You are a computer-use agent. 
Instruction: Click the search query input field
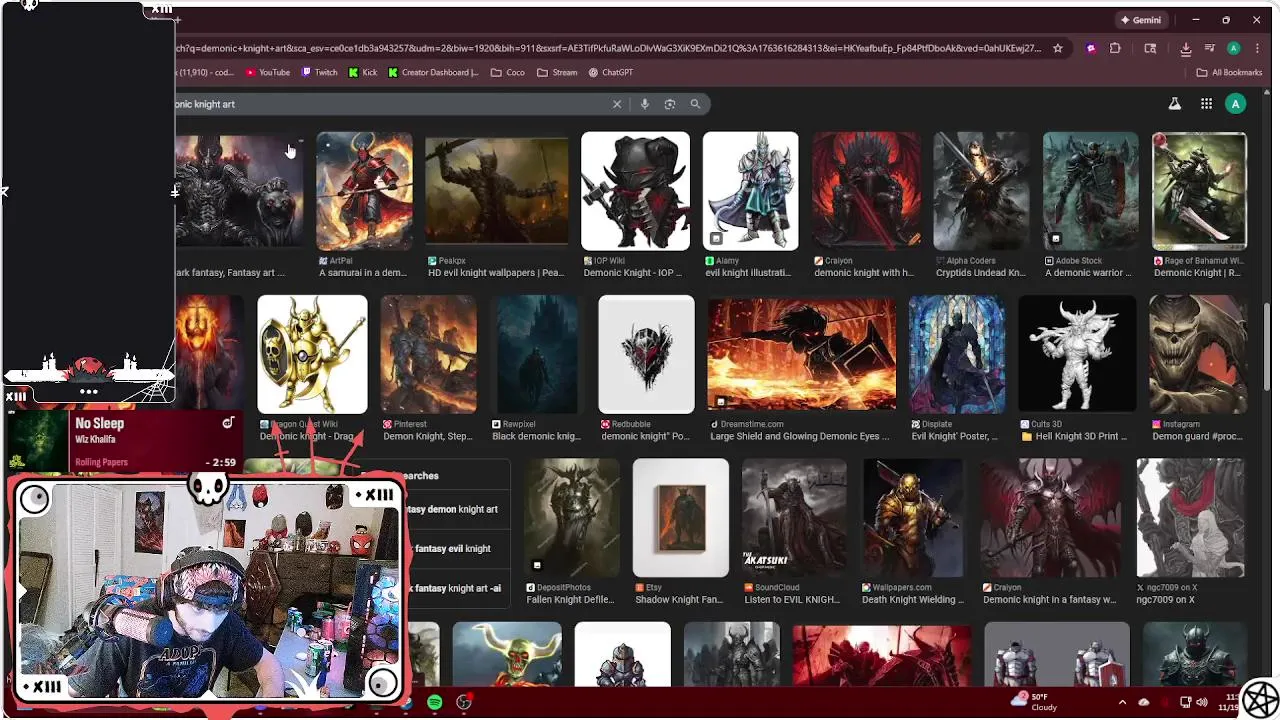click(x=390, y=104)
